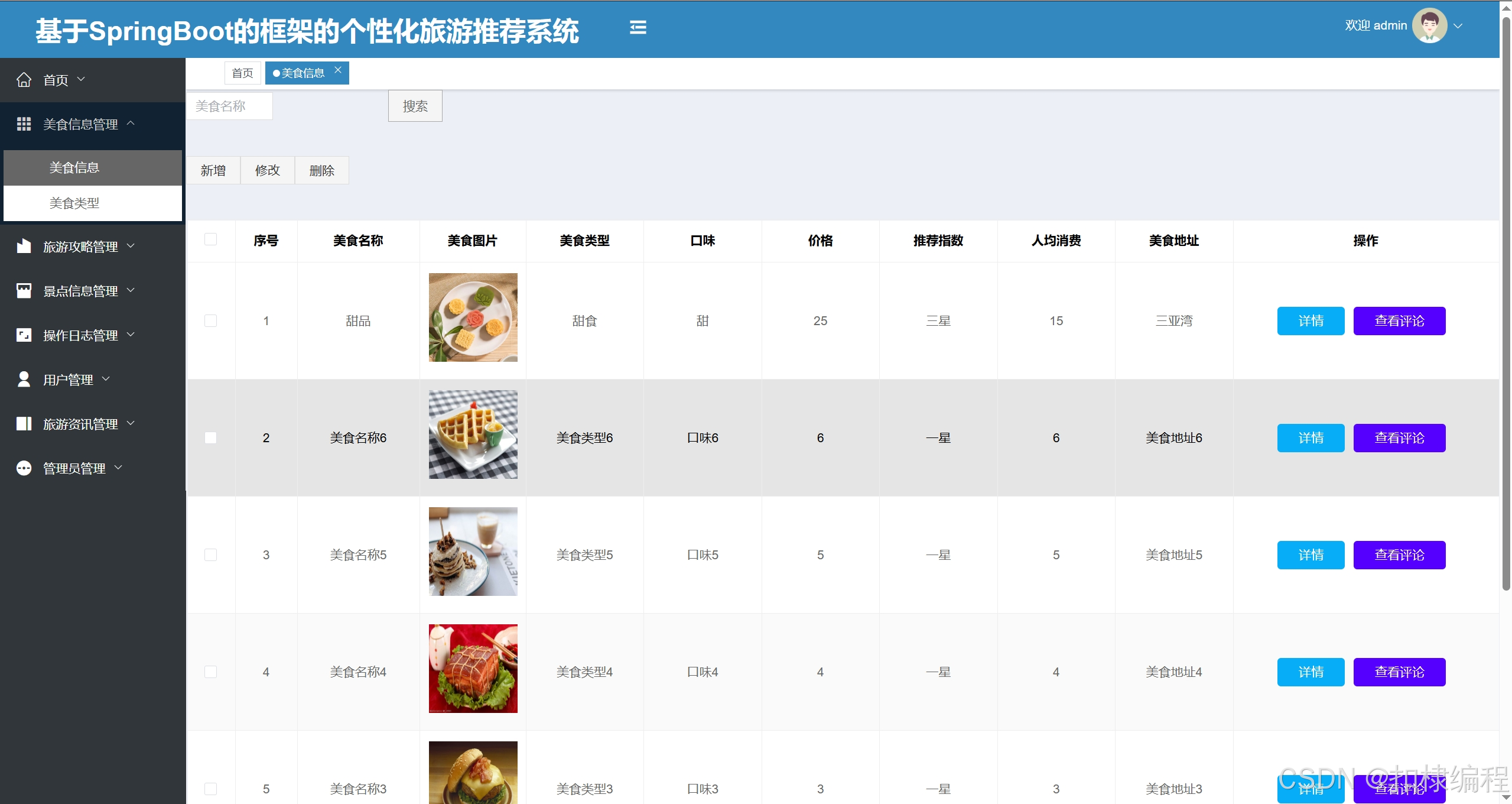The width and height of the screenshot is (1512, 804).
Task: Select 美食信息 submenu item
Action: tap(93, 168)
